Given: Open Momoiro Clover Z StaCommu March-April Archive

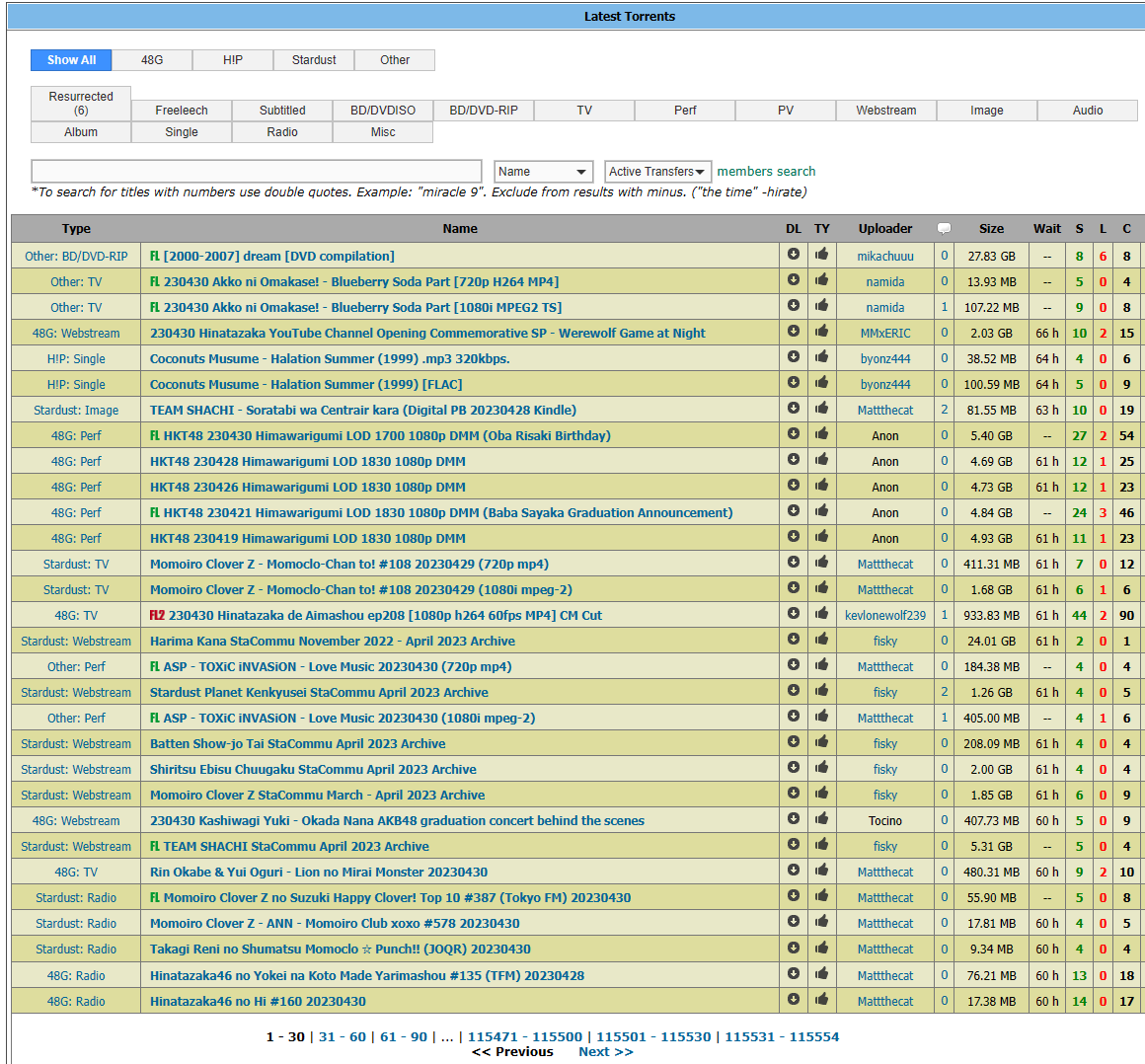Looking at the screenshot, I should [x=317, y=796].
